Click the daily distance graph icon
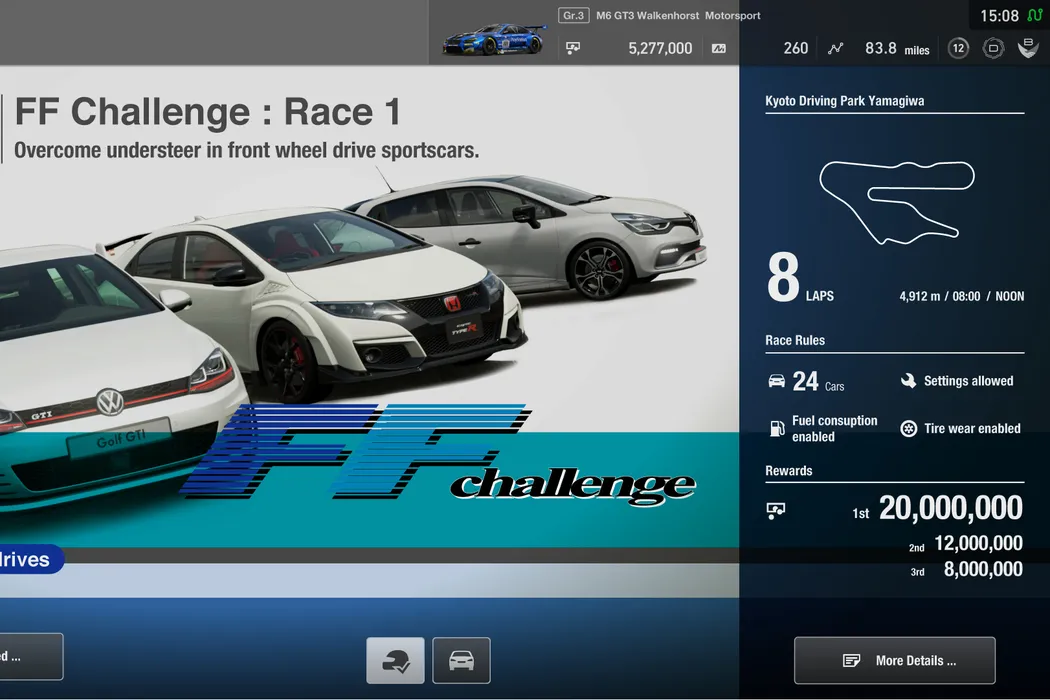Image resolution: width=1050 pixels, height=700 pixels. [x=836, y=48]
